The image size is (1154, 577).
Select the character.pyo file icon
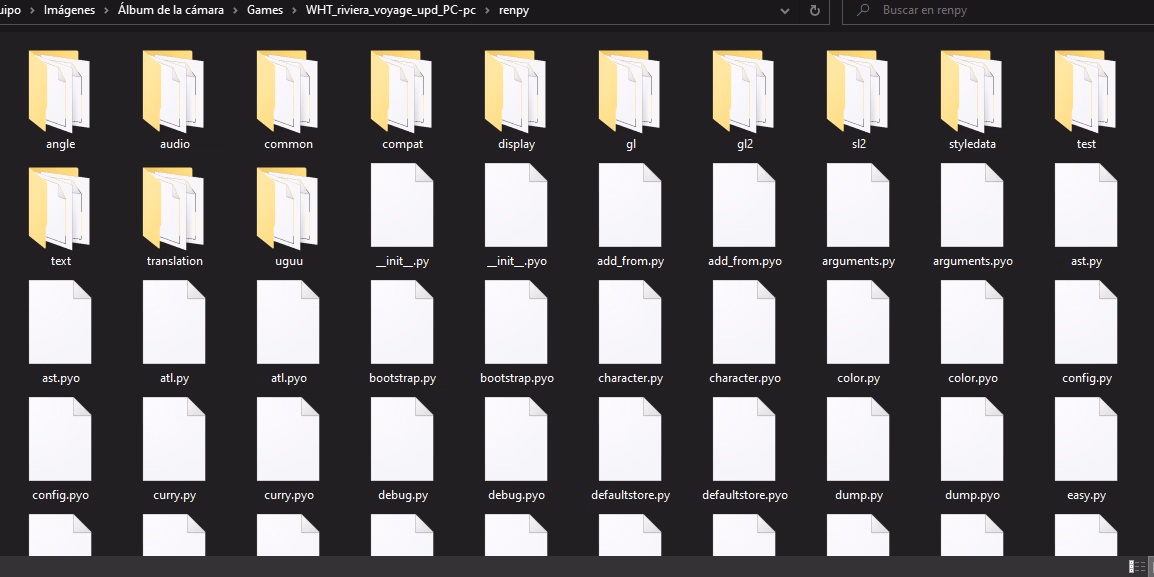[x=744, y=321]
